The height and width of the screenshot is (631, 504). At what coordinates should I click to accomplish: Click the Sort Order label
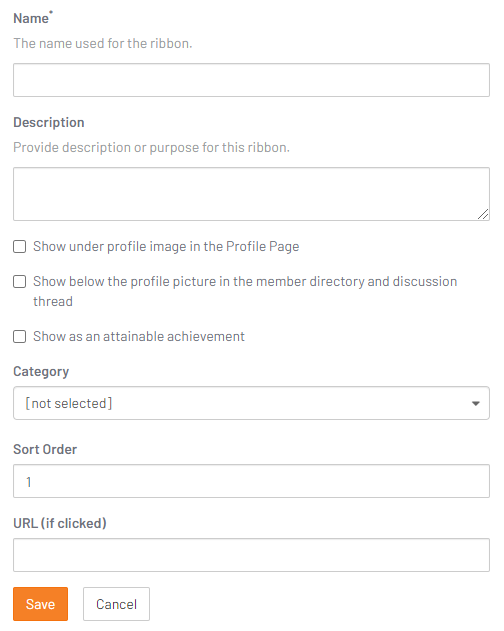coord(45,449)
